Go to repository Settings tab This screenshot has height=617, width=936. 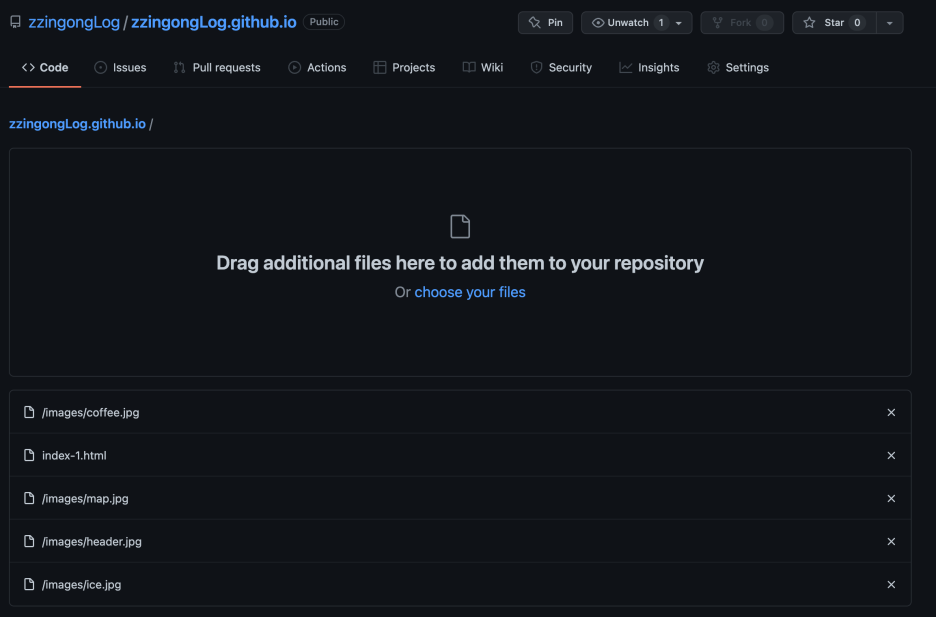(x=738, y=67)
